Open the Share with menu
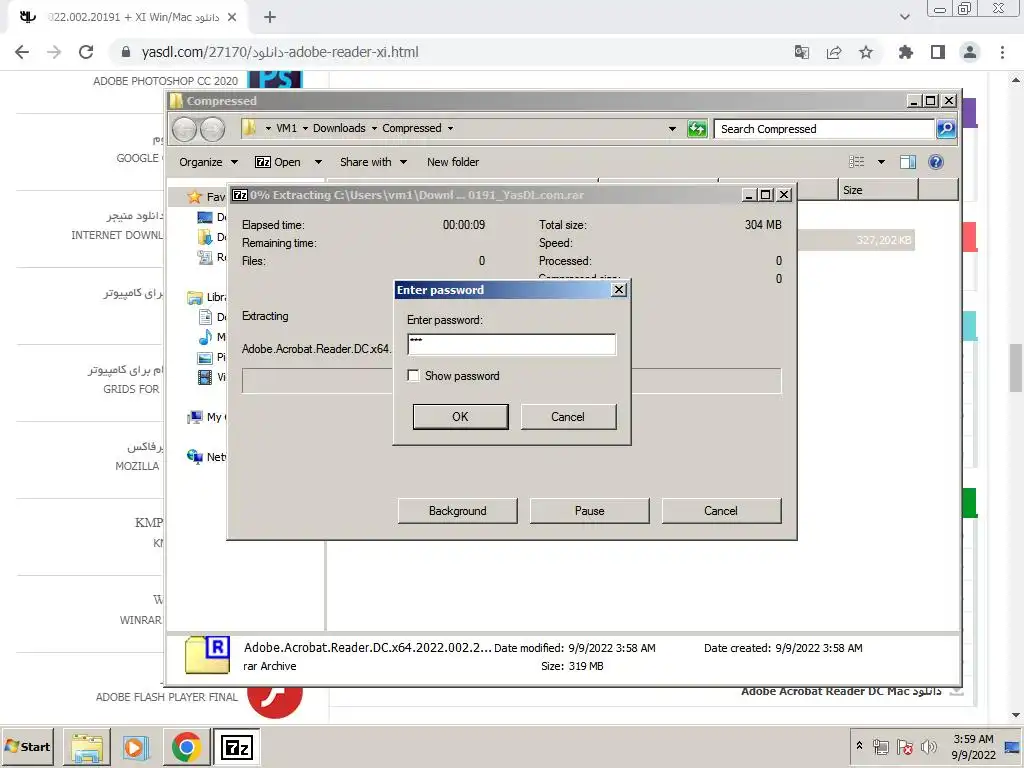Image resolution: width=1024 pixels, height=768 pixels. point(373,162)
